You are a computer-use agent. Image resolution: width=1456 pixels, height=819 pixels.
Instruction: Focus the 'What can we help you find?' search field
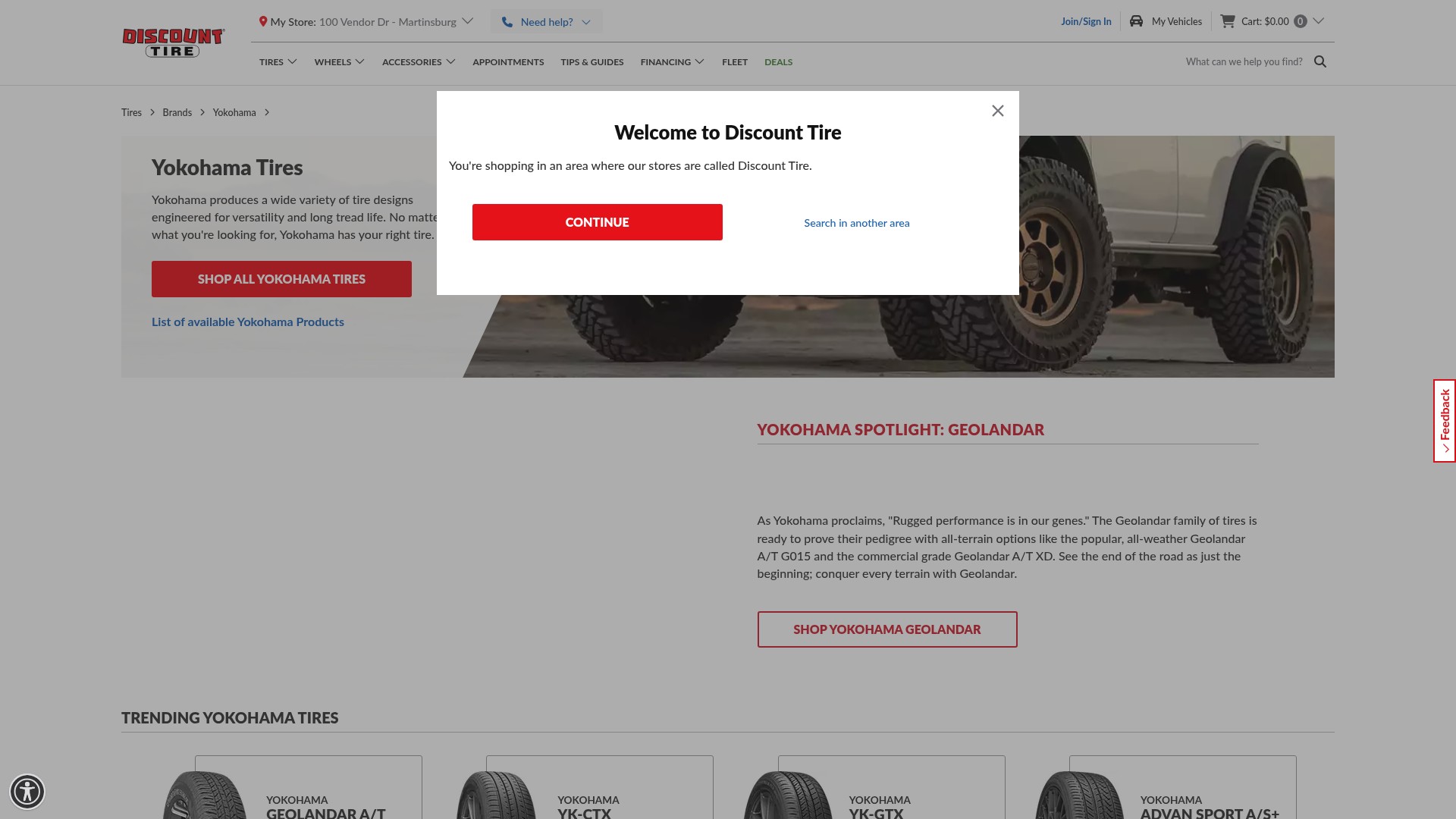(1244, 61)
